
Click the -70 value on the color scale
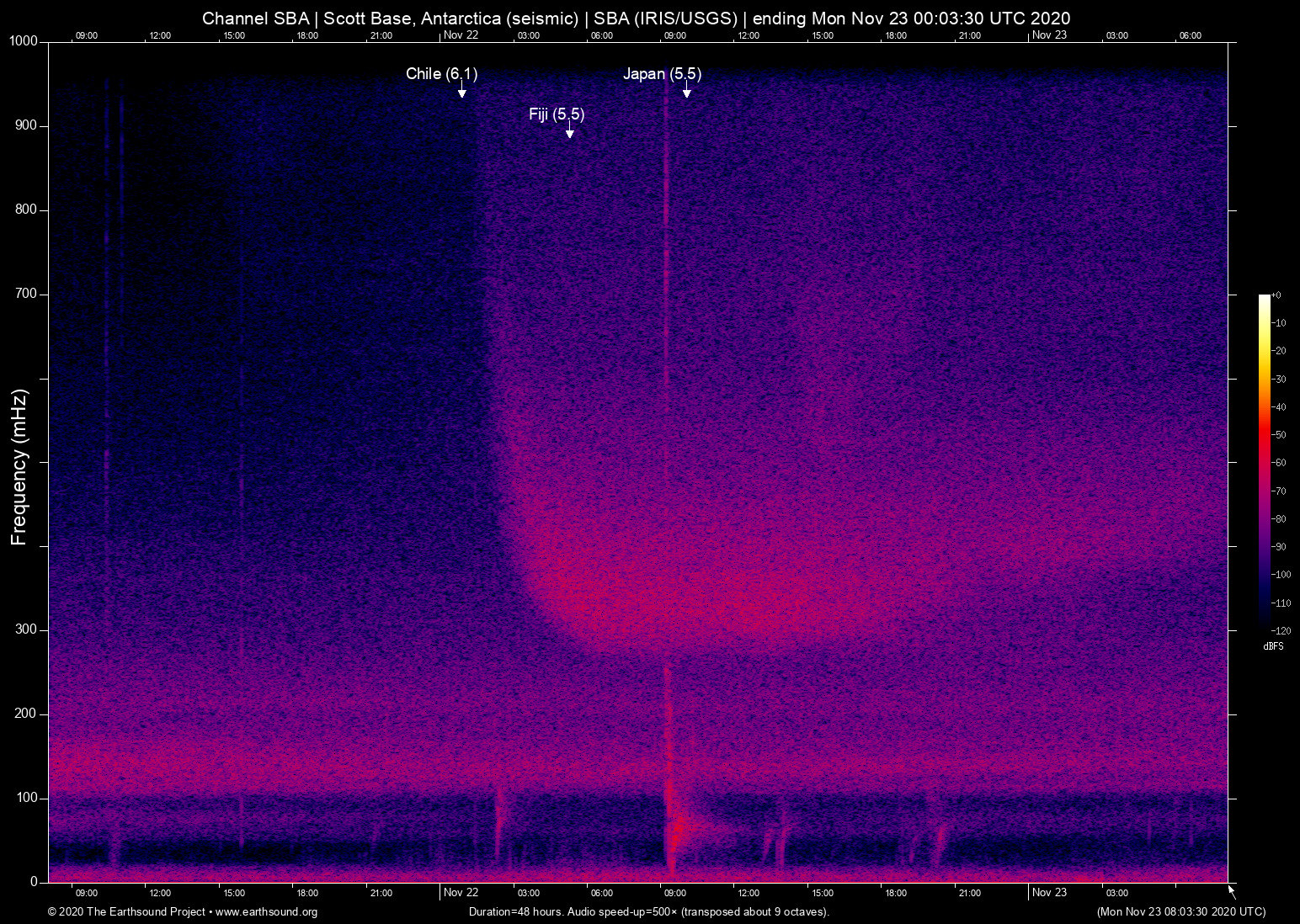1278,491
